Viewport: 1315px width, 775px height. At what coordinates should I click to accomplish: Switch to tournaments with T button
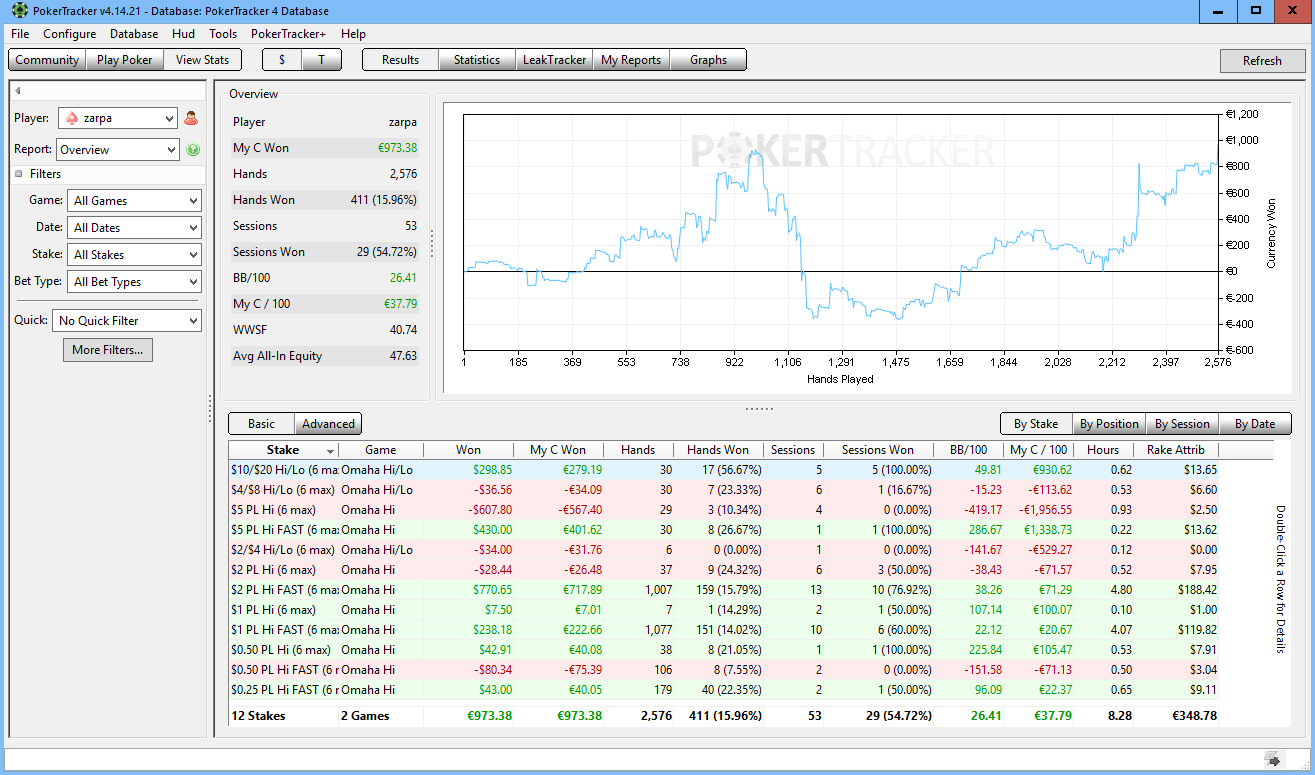pyautogui.click(x=321, y=60)
